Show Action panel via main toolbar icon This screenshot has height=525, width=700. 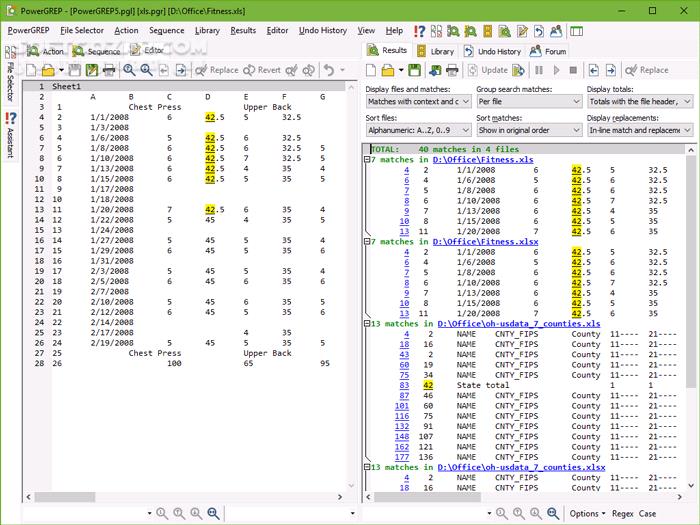click(453, 31)
